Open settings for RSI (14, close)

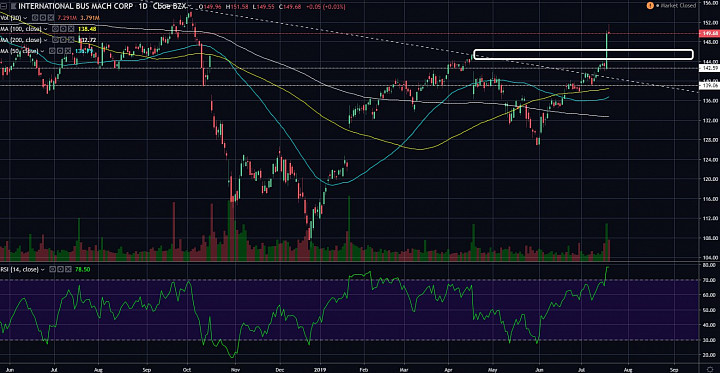60,269
